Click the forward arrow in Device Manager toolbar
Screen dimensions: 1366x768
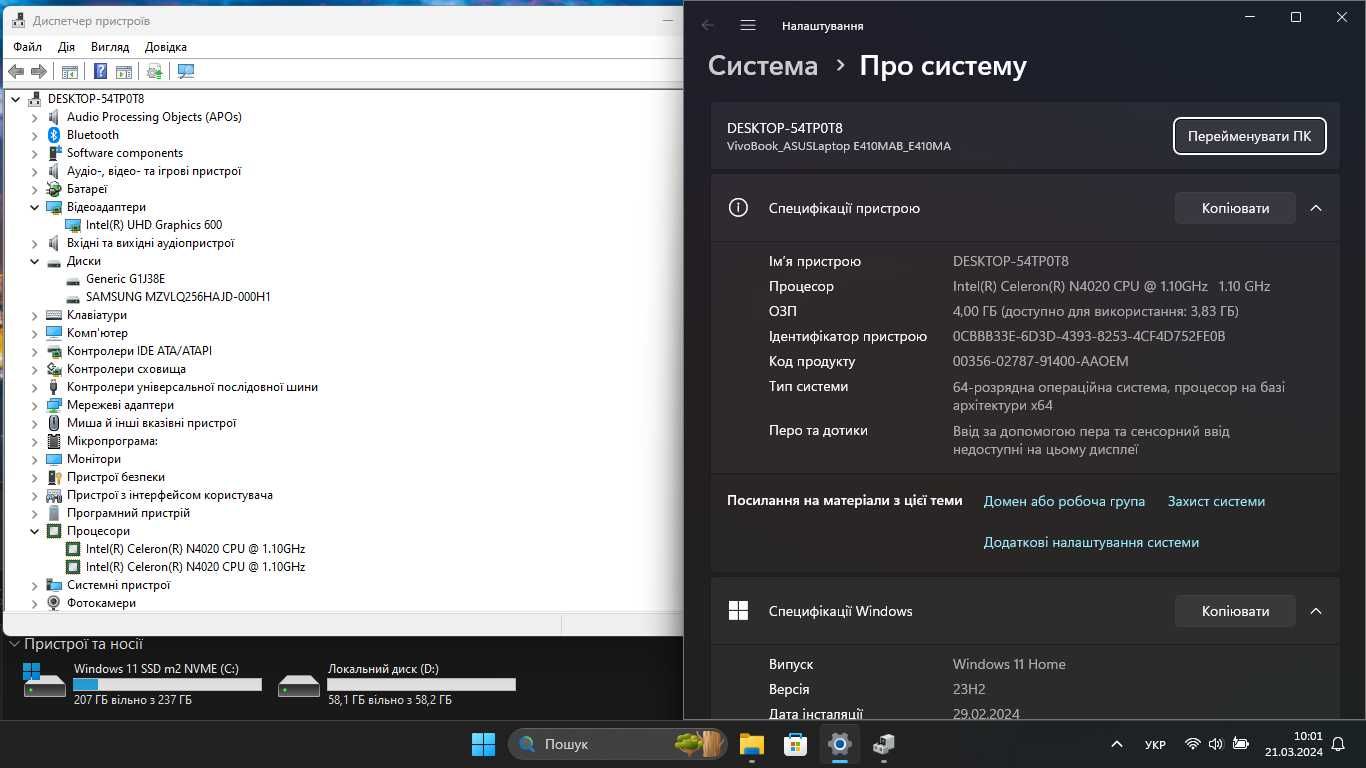tap(39, 71)
